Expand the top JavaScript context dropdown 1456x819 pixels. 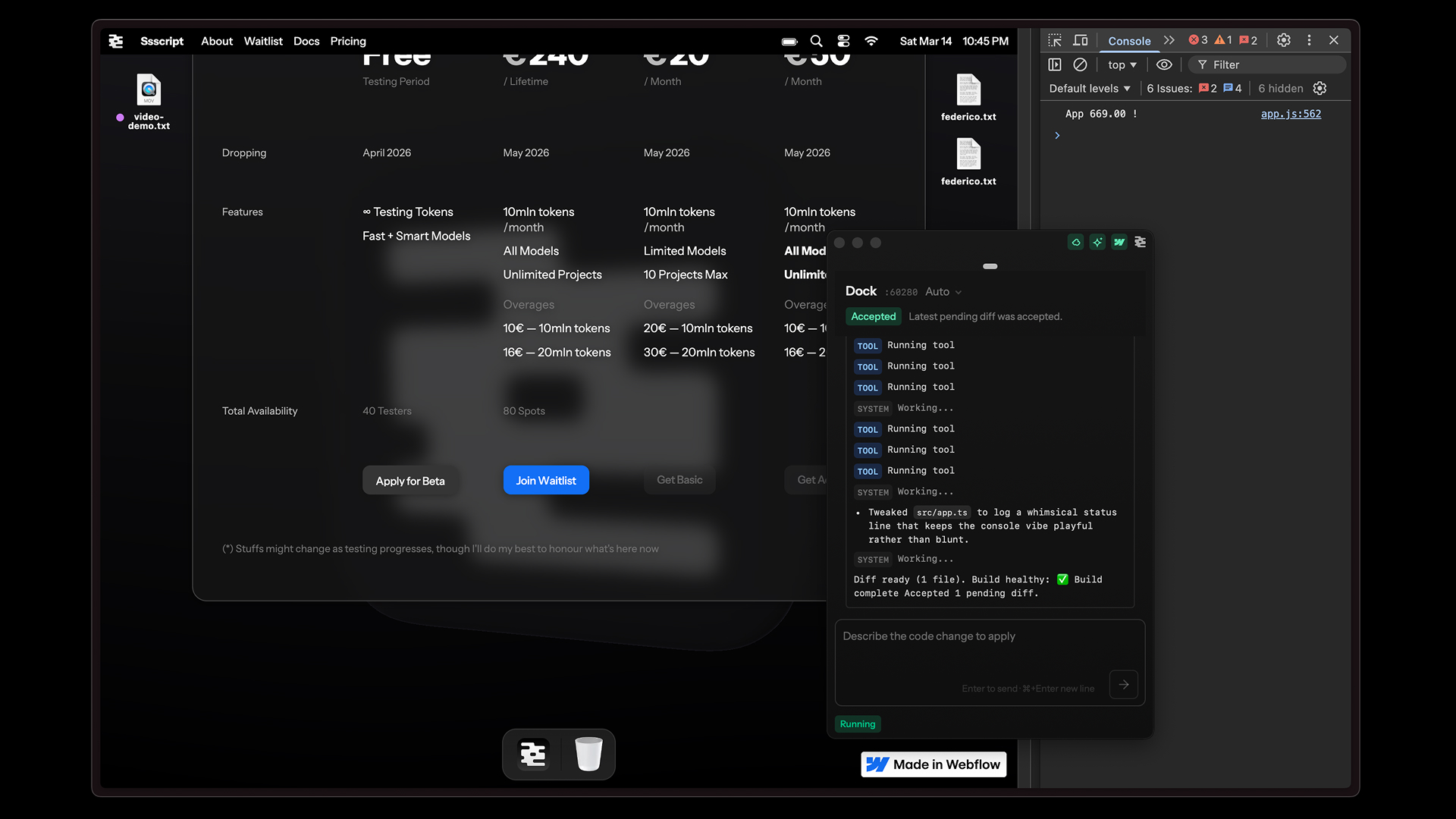click(x=1122, y=65)
